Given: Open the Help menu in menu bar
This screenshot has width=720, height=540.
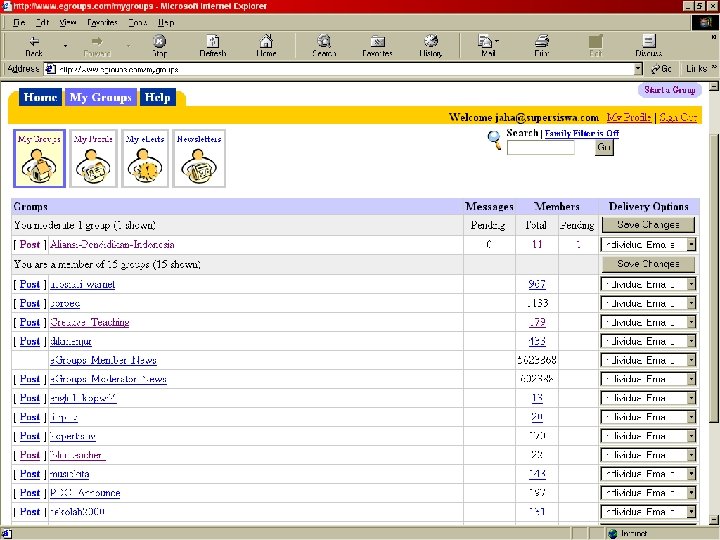Looking at the screenshot, I should pyautogui.click(x=166, y=22).
